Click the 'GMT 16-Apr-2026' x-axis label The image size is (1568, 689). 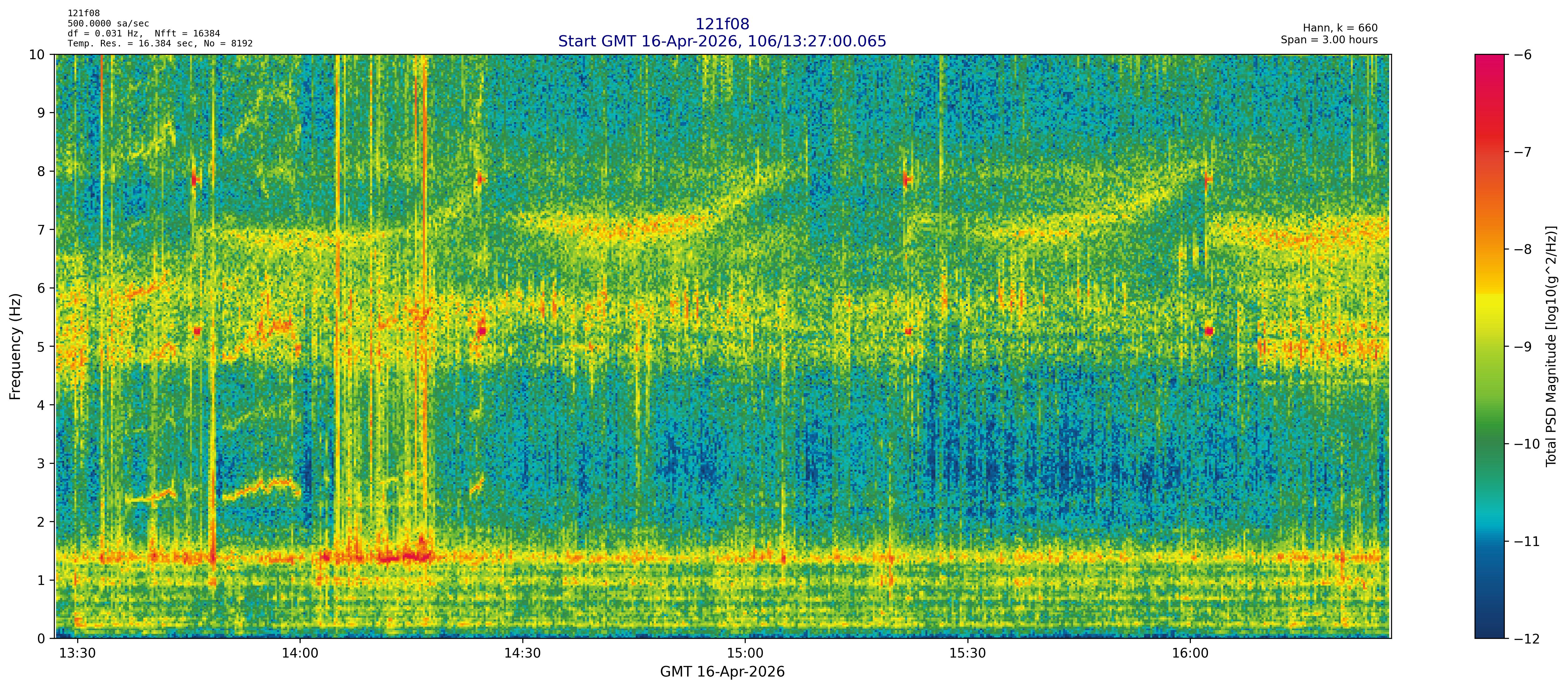click(x=722, y=672)
